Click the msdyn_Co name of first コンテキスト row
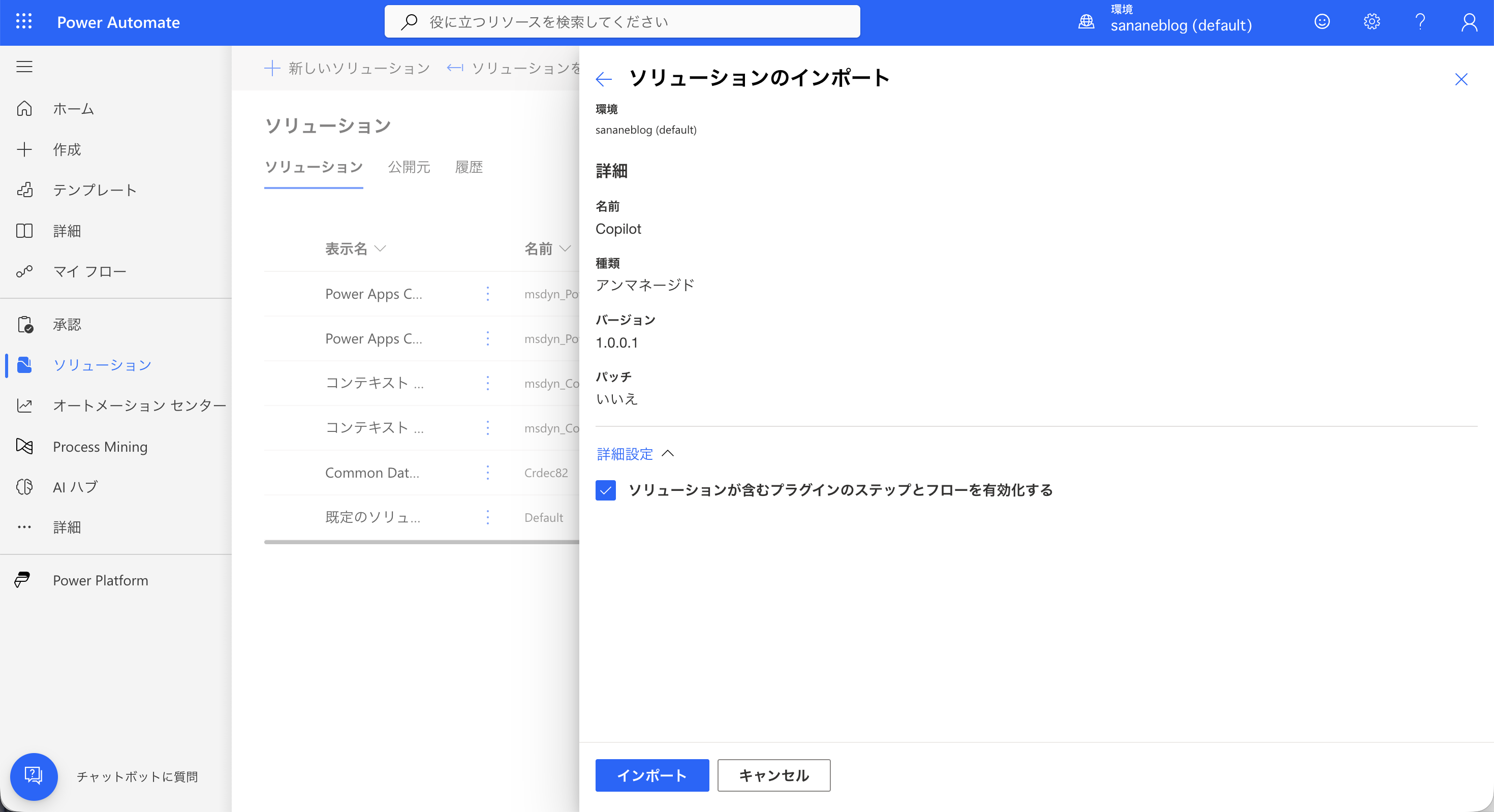Screen dimensions: 1494x812 (x=551, y=383)
